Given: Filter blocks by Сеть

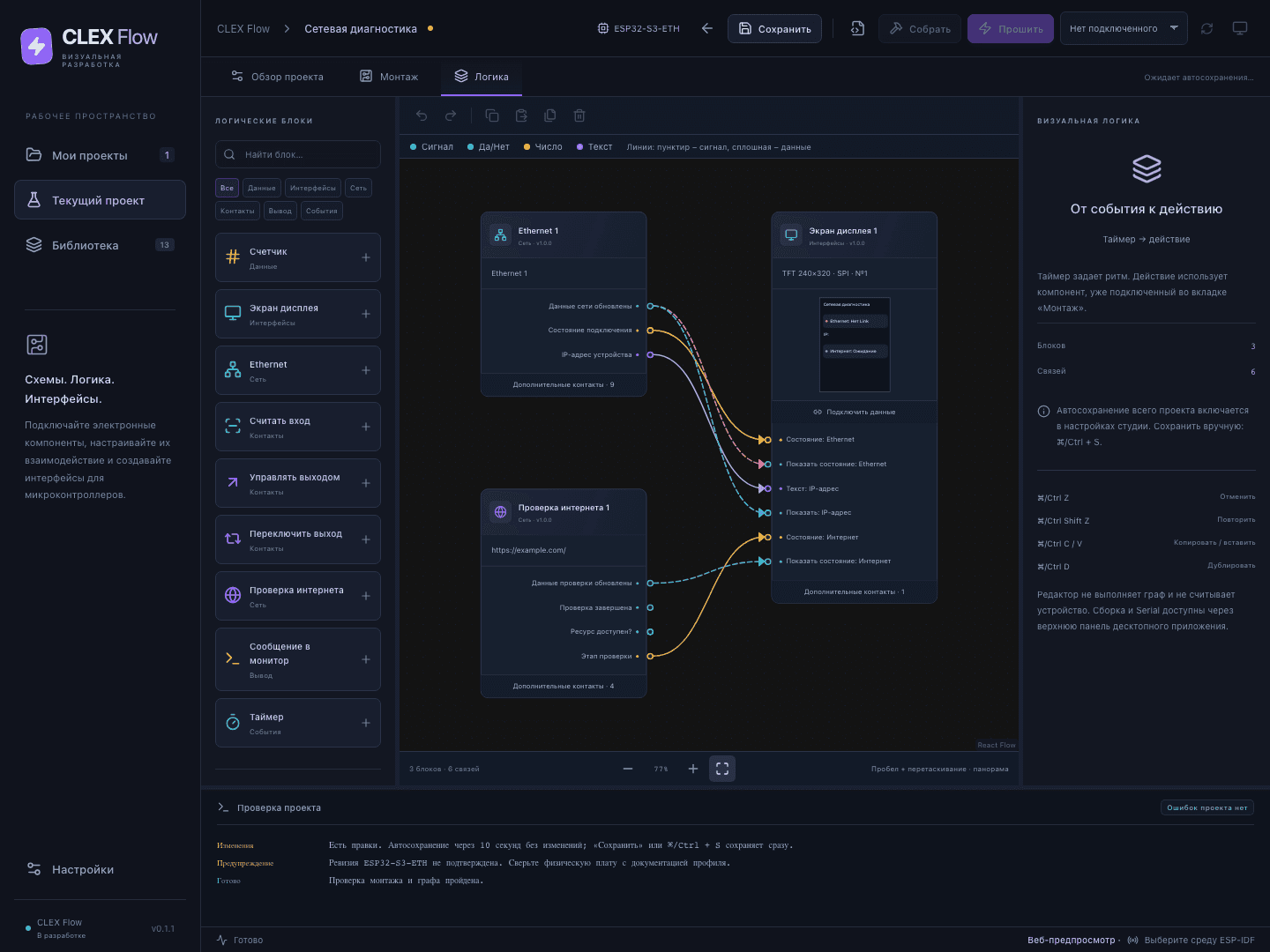Looking at the screenshot, I should 358,188.
